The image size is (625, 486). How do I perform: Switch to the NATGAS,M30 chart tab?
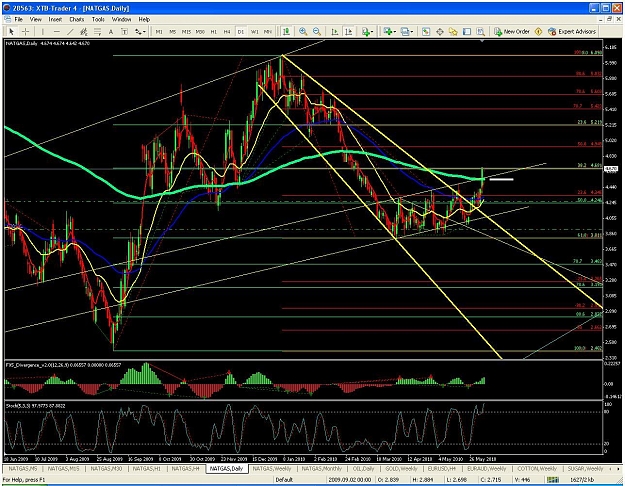(106, 468)
